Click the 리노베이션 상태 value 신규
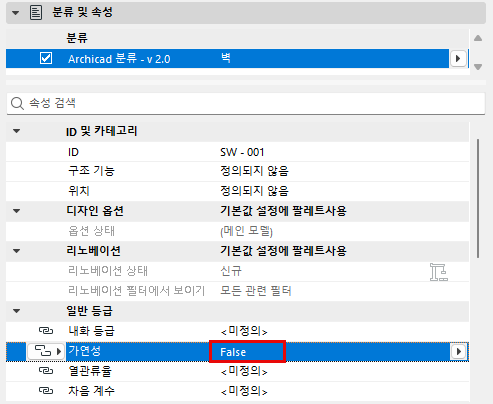The height and width of the screenshot is (404, 493). (x=231, y=271)
